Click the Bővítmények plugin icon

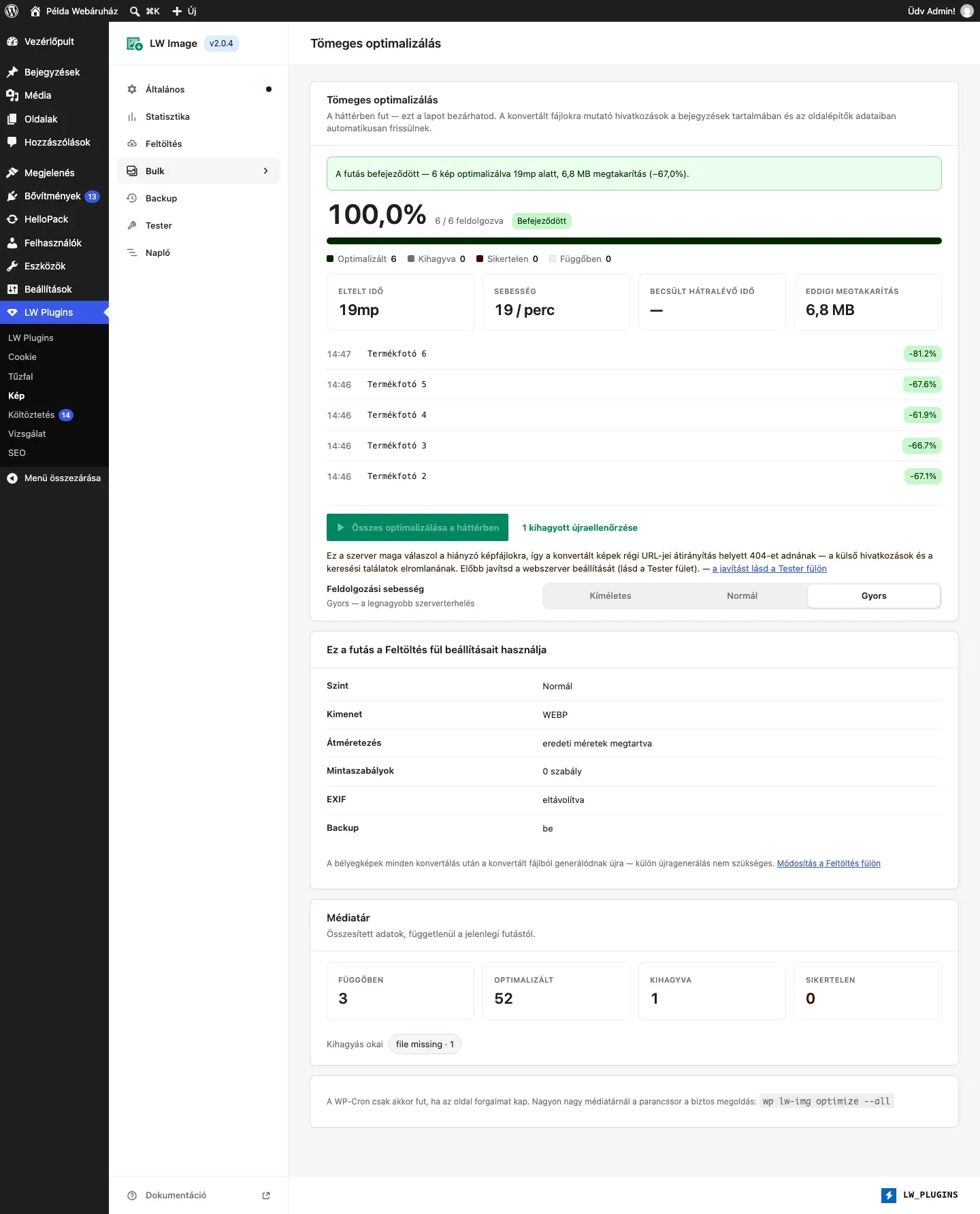pos(12,196)
